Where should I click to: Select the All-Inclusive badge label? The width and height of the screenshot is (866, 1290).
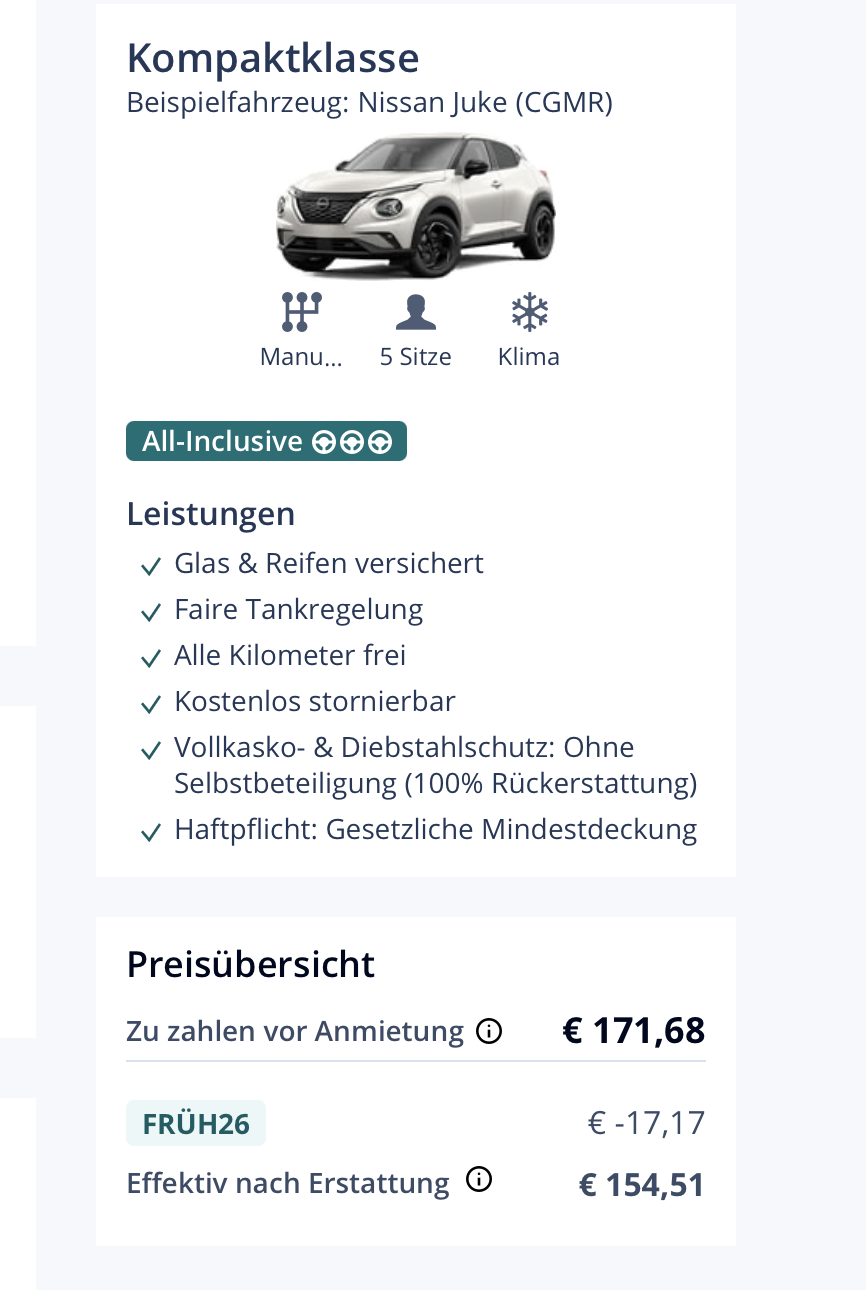pyautogui.click(x=222, y=441)
